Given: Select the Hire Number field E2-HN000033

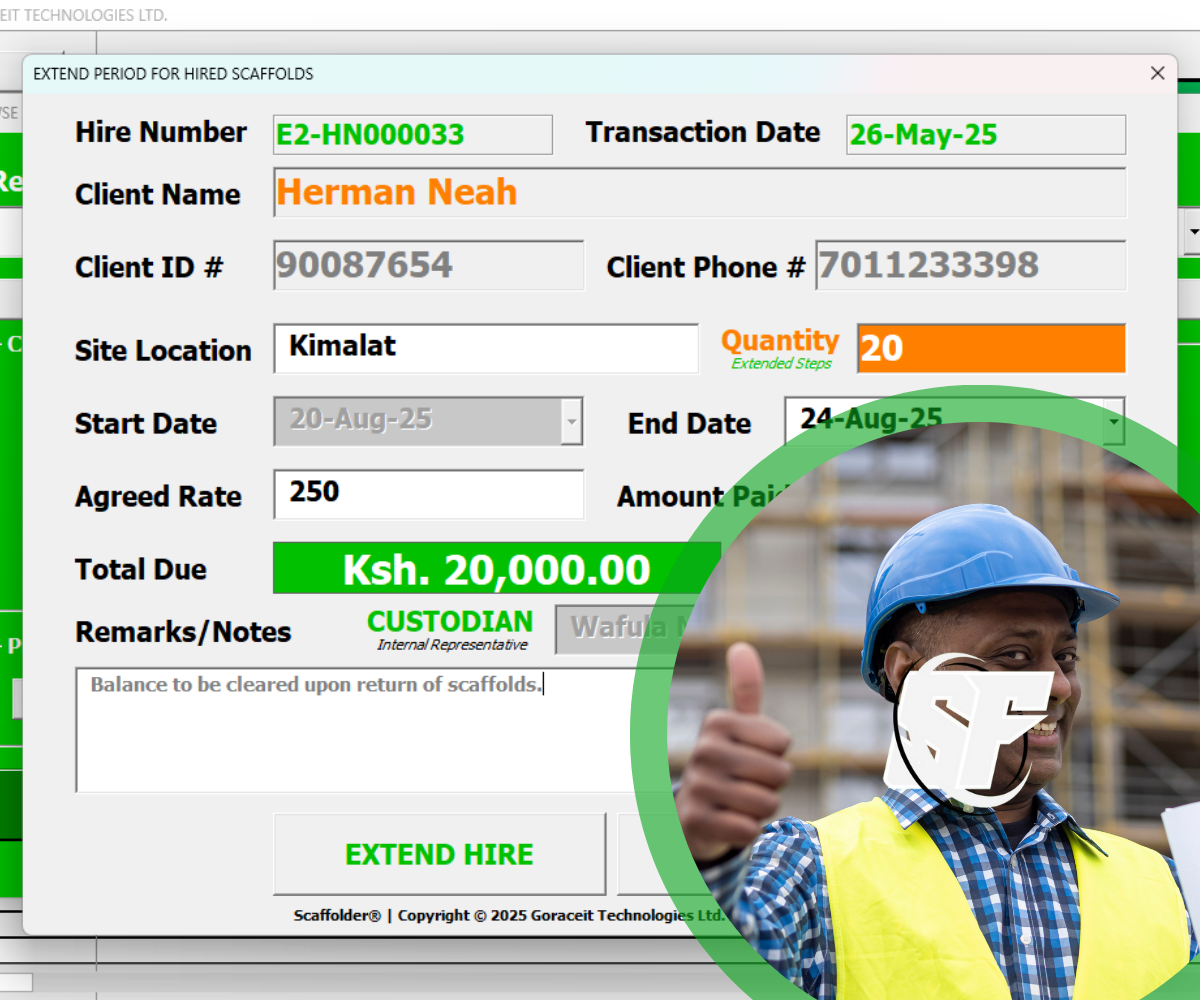Looking at the screenshot, I should tap(412, 135).
